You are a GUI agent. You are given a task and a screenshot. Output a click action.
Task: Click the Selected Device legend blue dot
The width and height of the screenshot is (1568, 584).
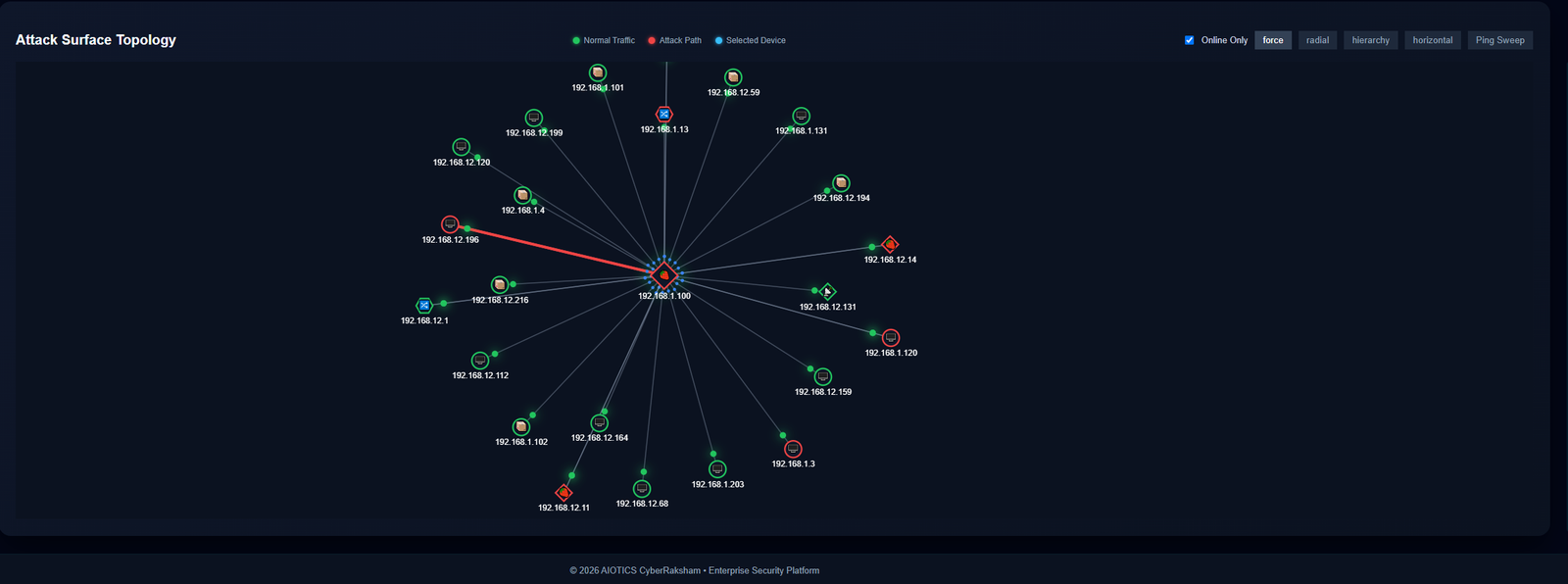(x=718, y=40)
